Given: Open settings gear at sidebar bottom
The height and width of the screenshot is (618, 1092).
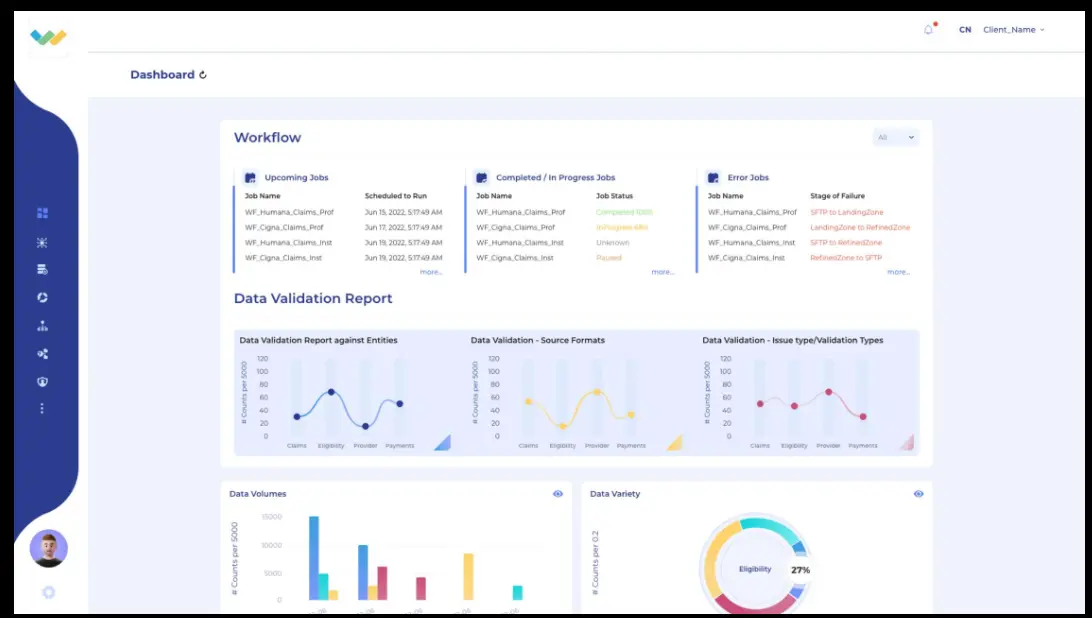Looking at the screenshot, I should tap(48, 592).
